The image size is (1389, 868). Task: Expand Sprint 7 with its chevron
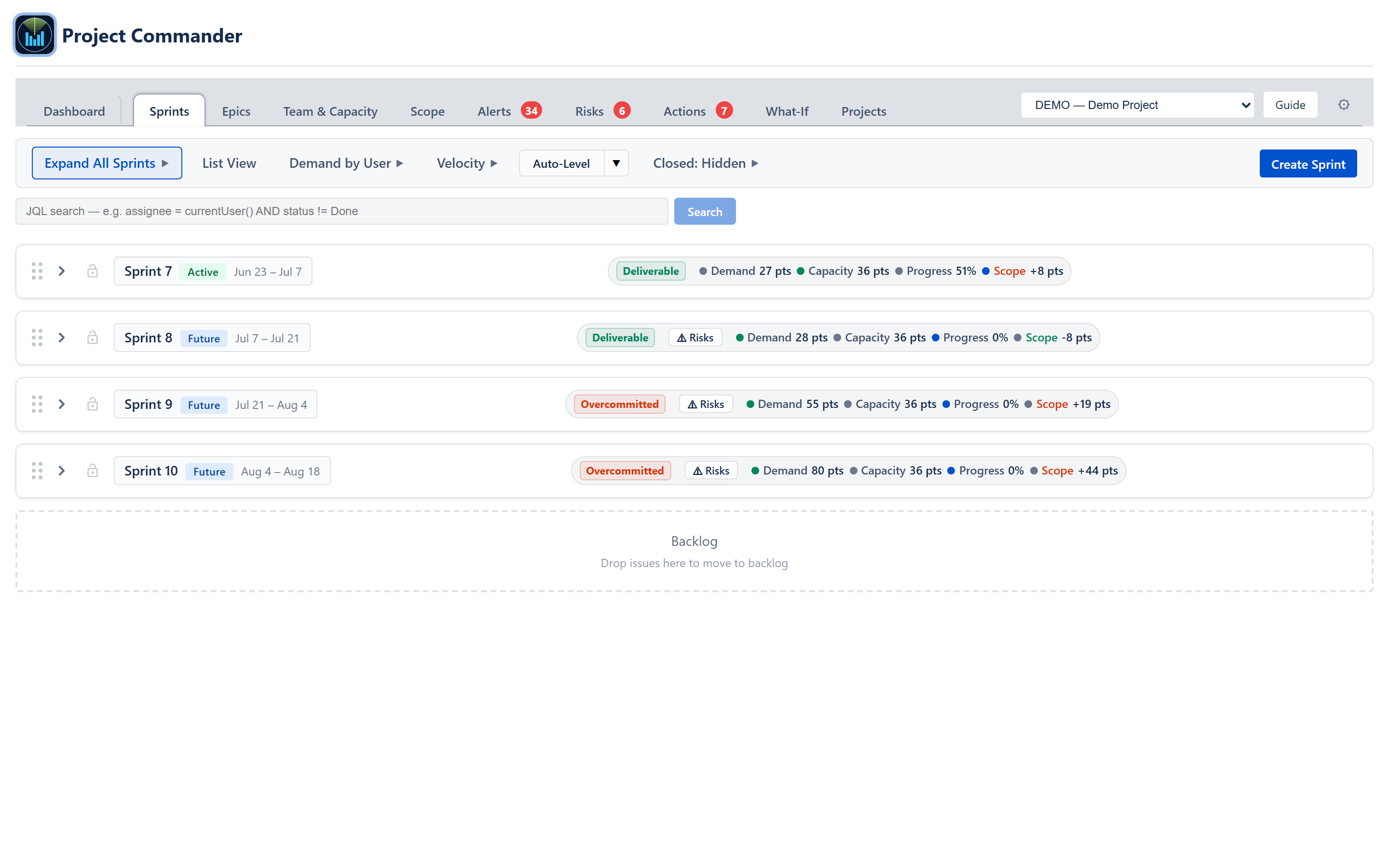(x=61, y=271)
